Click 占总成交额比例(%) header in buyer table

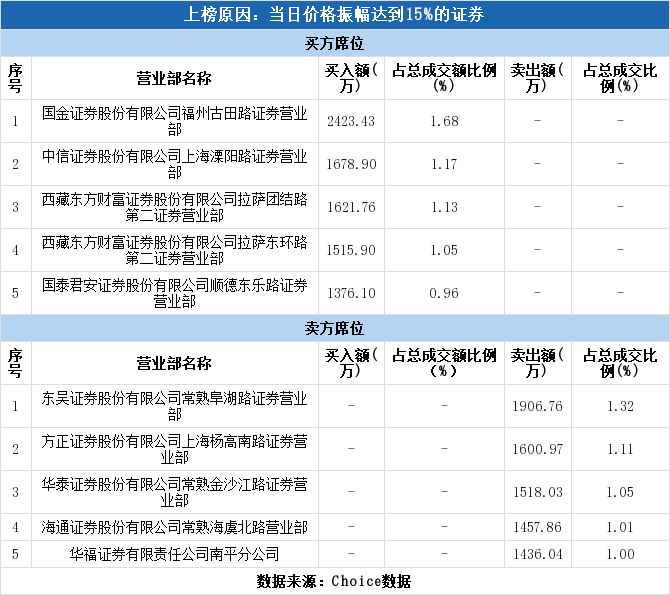(x=444, y=78)
